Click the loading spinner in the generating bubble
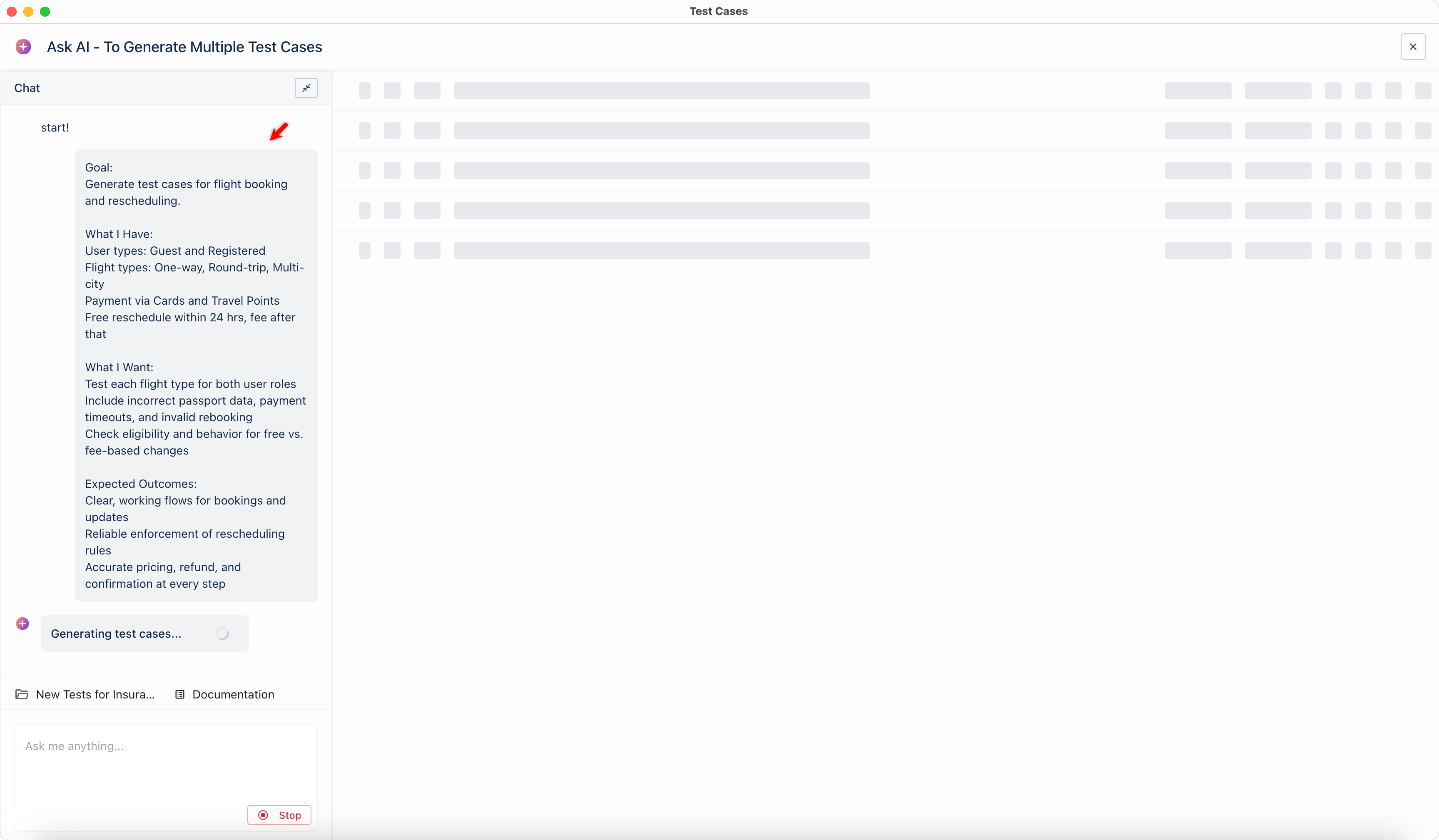1439x840 pixels. (223, 634)
